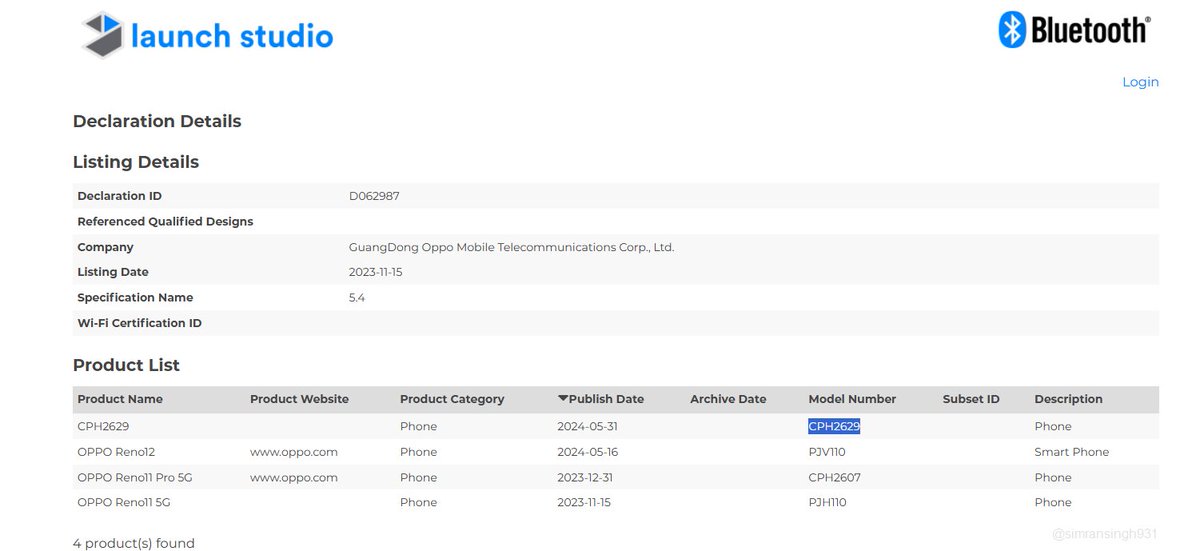Viewport: 1200px width, 551px height.
Task: Sort by the Publish Date column arrow
Action: pos(563,399)
